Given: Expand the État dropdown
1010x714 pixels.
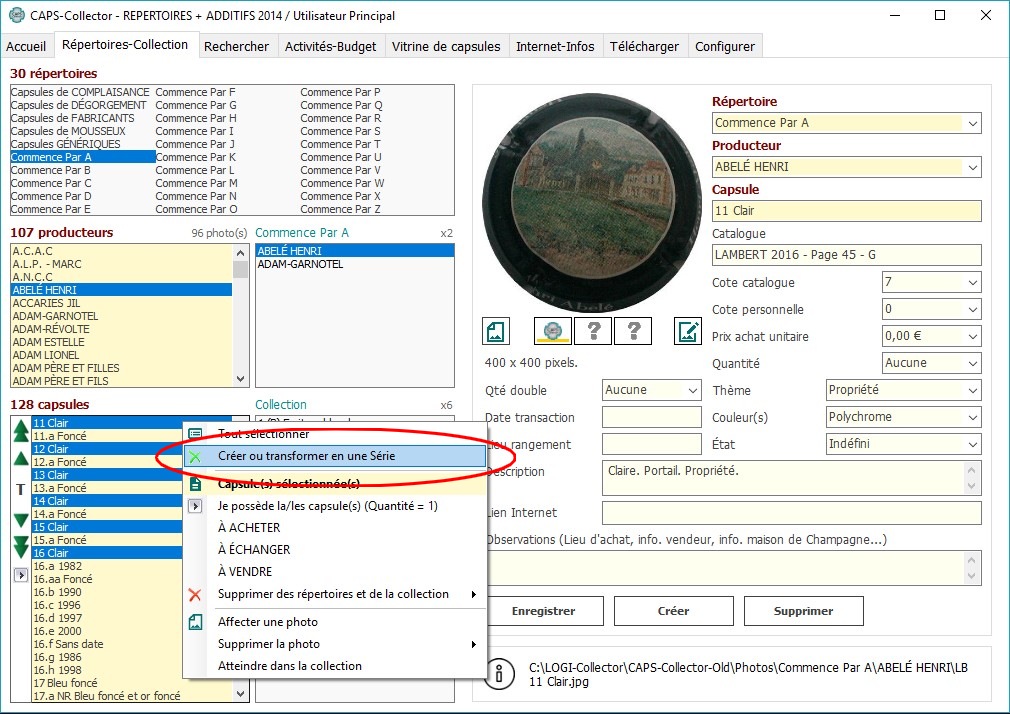Looking at the screenshot, I should 973,445.
